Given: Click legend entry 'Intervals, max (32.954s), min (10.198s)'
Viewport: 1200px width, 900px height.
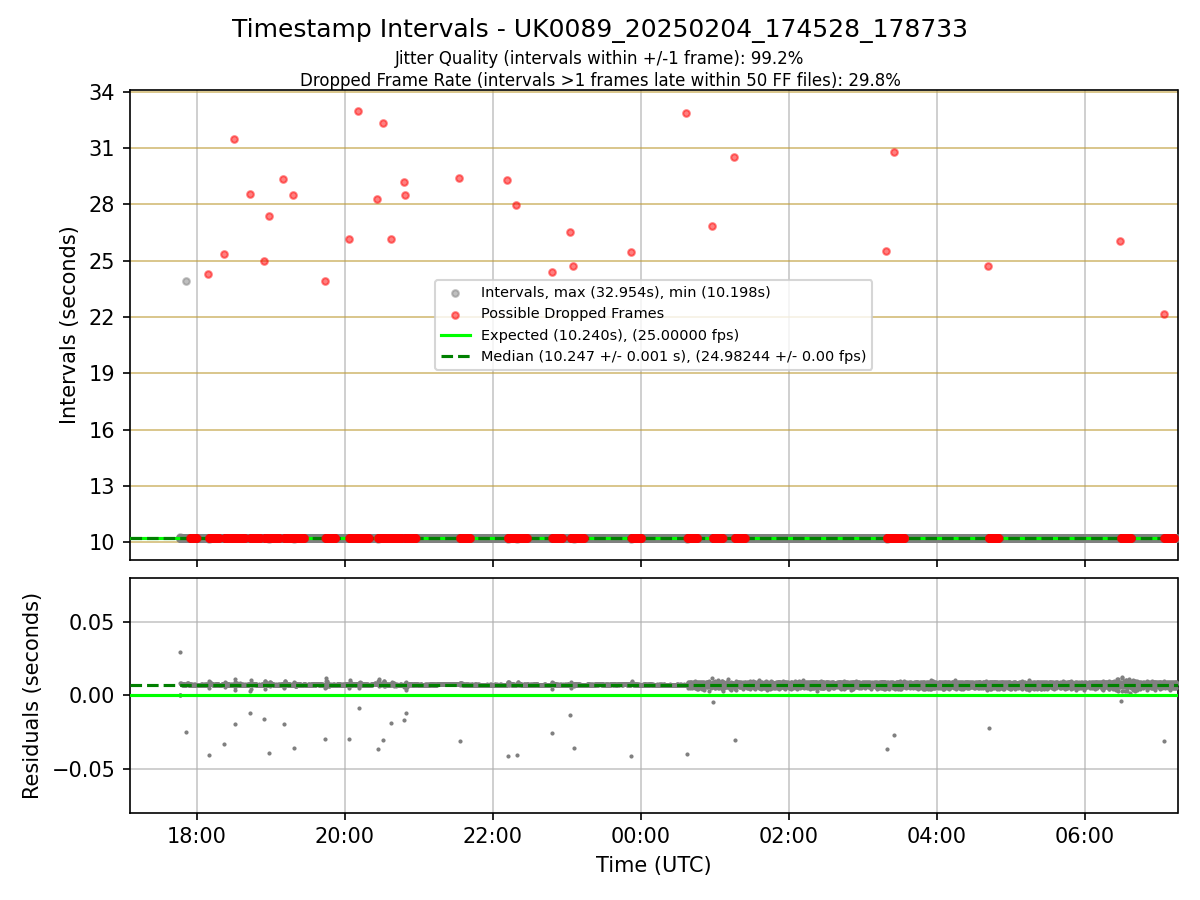Looking at the screenshot, I should [x=626, y=292].
